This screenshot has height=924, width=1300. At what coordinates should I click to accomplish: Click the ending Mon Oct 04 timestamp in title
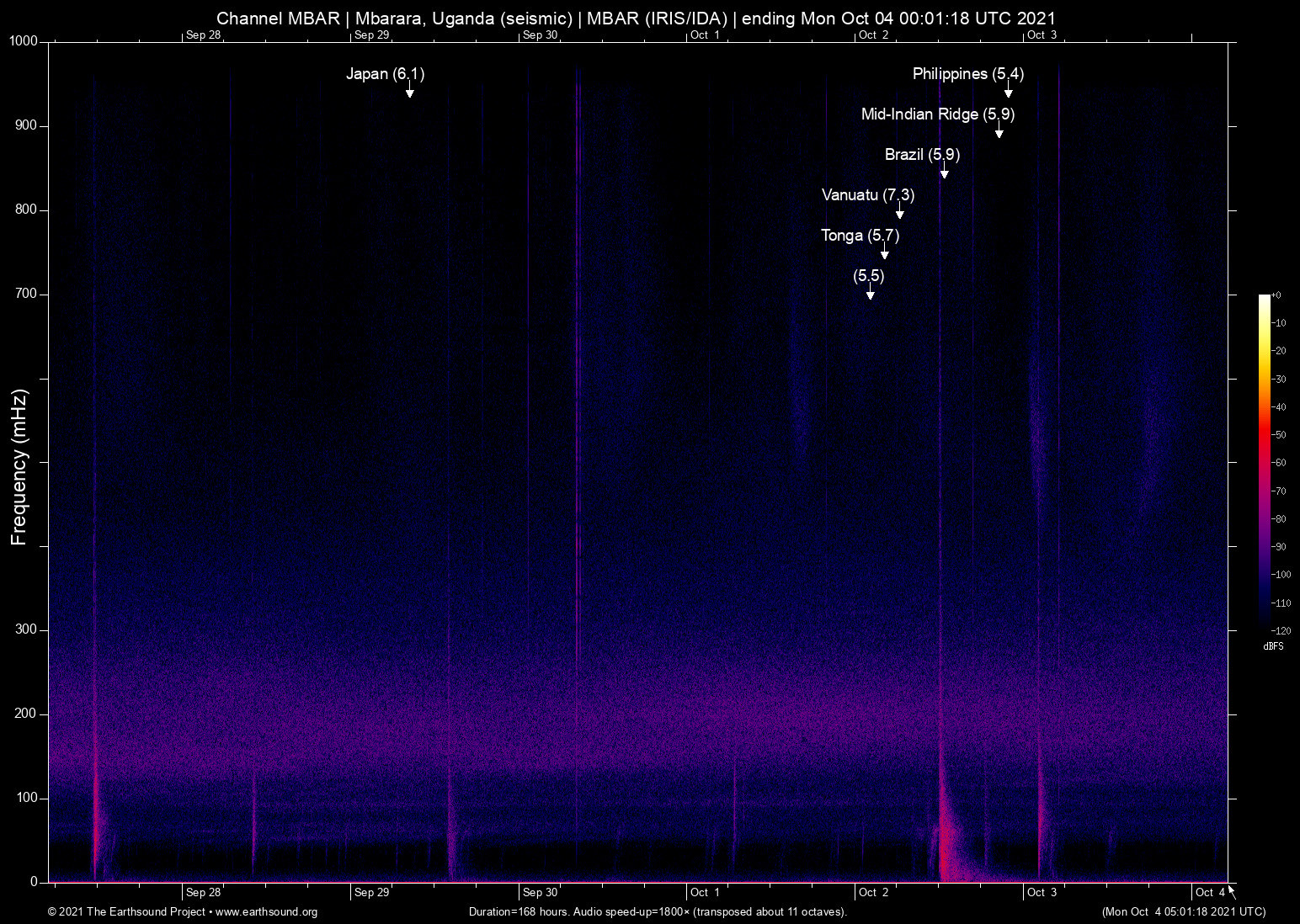pyautogui.click(x=901, y=18)
